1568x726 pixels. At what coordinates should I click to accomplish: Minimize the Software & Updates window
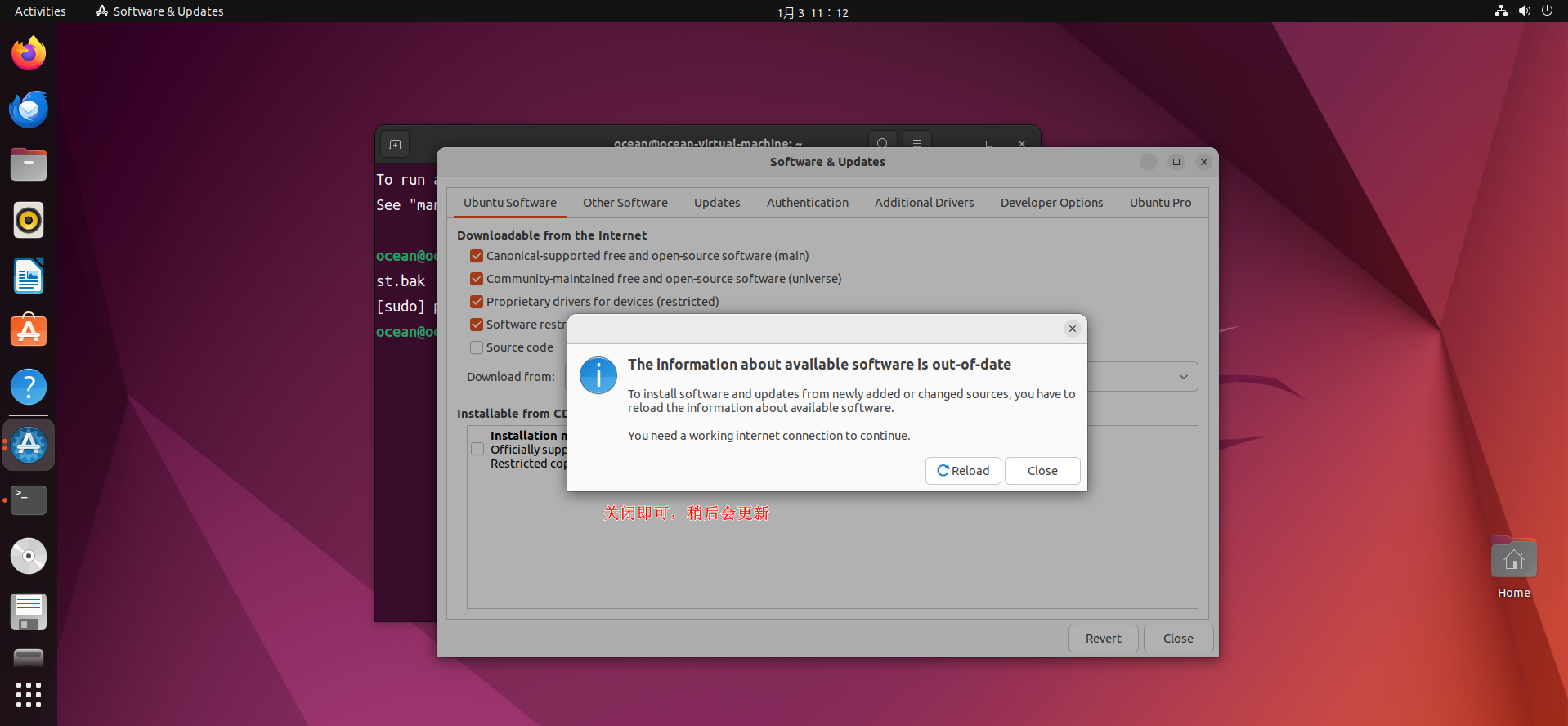tap(1149, 162)
